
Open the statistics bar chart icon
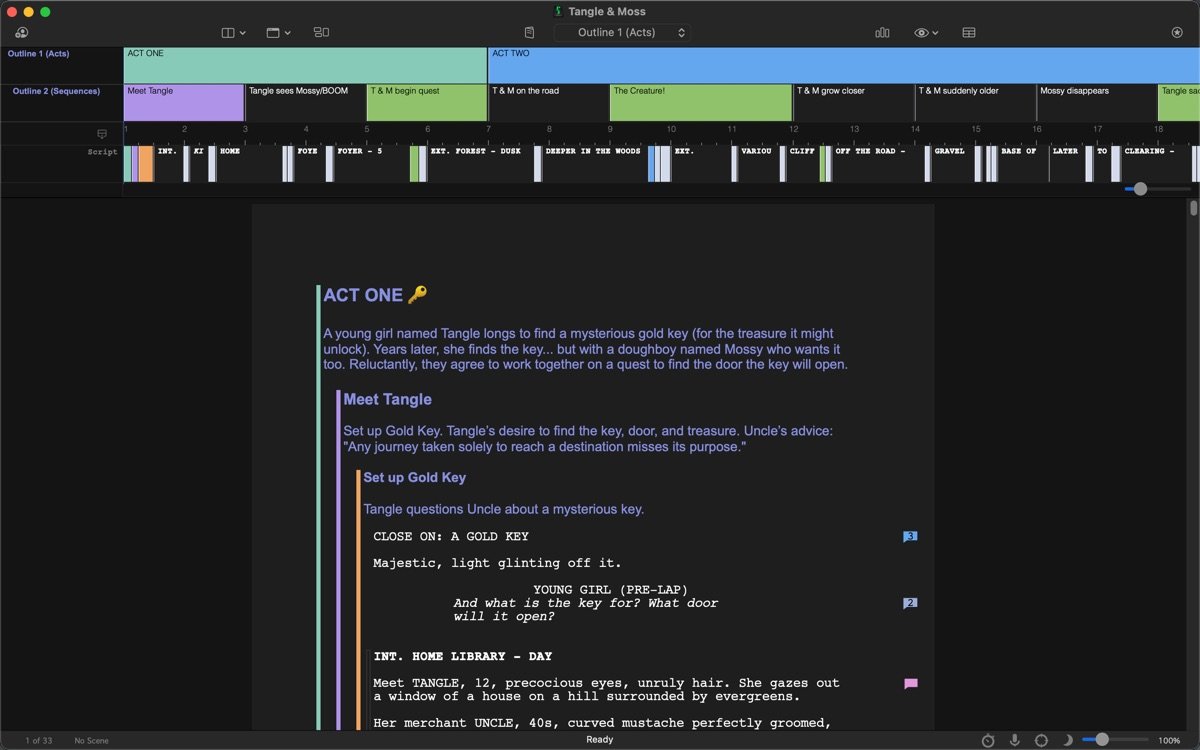[882, 33]
